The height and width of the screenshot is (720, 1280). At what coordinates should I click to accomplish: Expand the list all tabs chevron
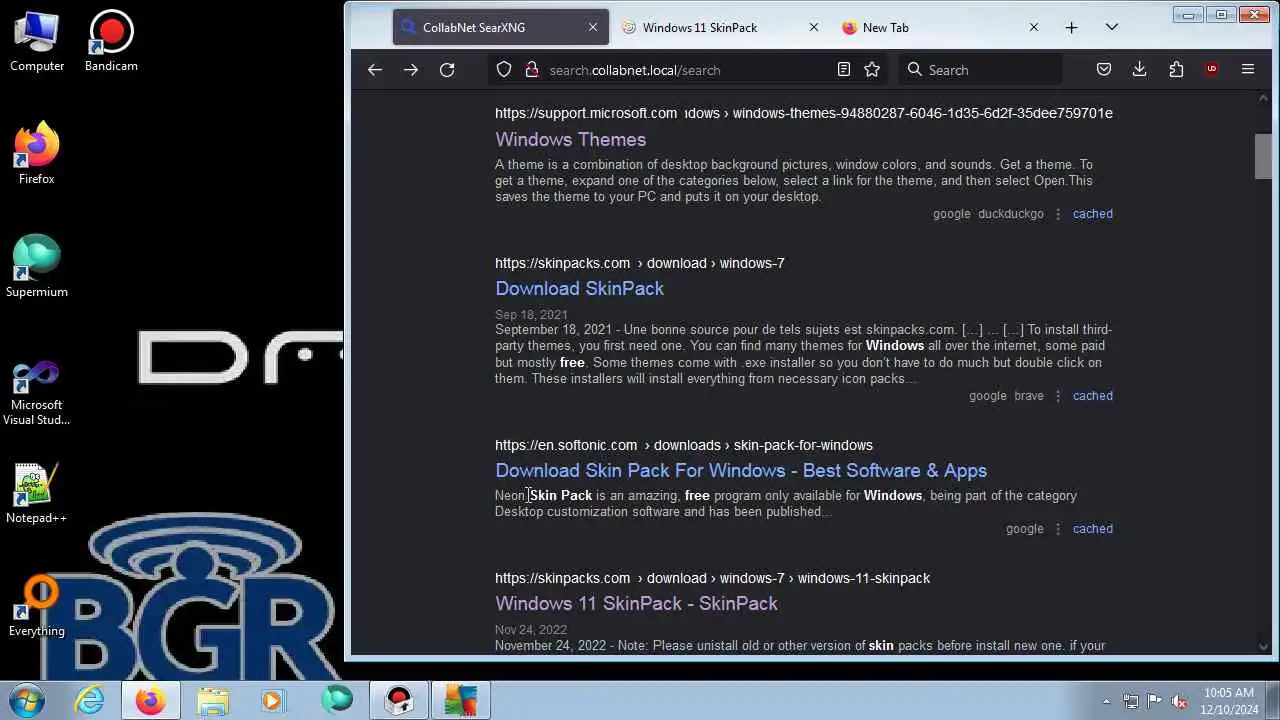click(1111, 28)
